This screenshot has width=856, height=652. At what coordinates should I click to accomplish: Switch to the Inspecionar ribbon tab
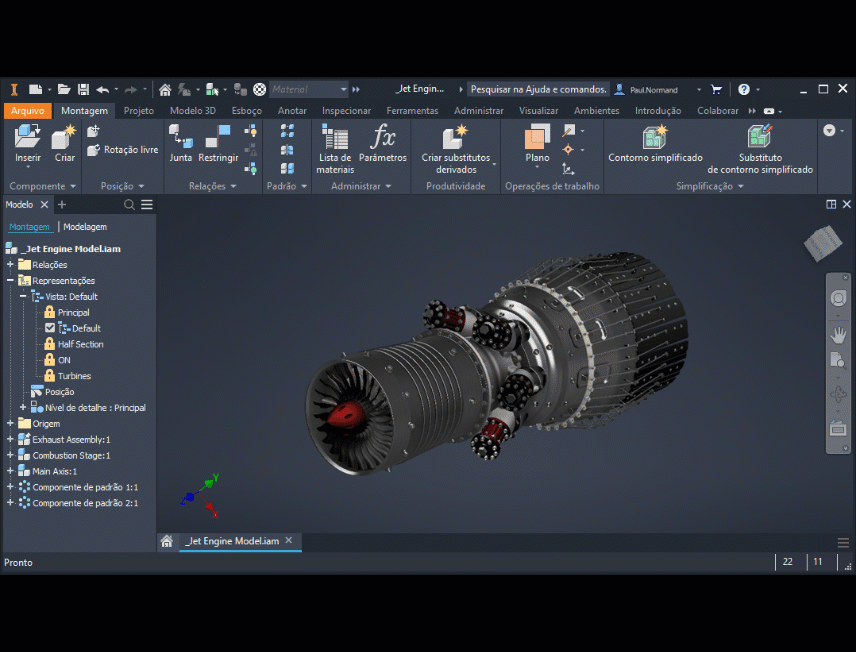coord(346,111)
